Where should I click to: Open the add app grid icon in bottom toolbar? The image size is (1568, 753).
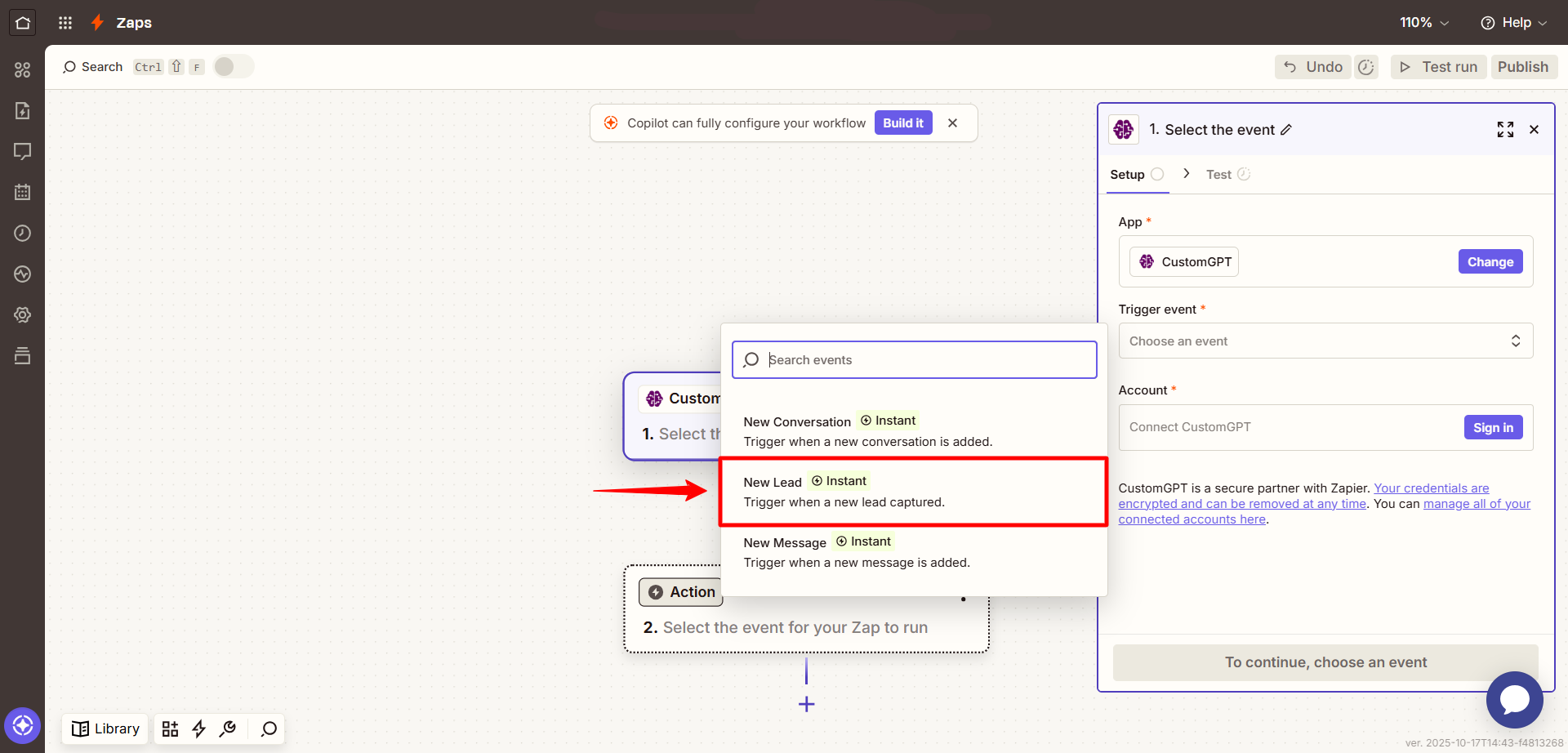[170, 728]
